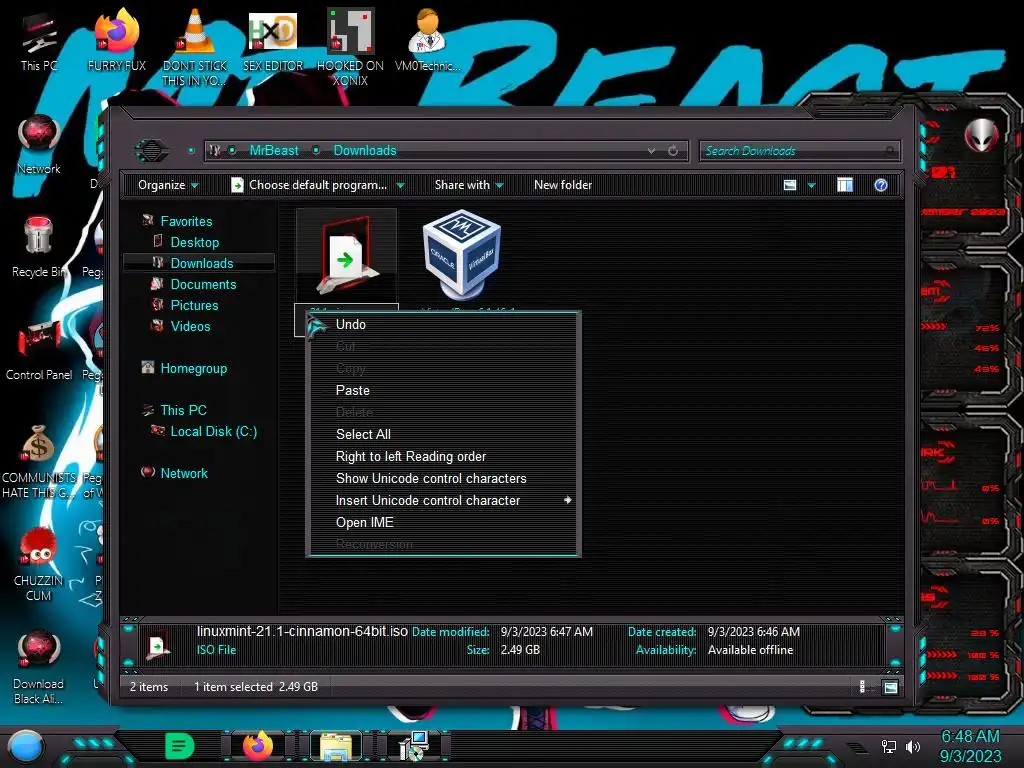Open the HxD SEX EDITOR shortcut
Viewport: 1024px width, 768px height.
tap(273, 40)
